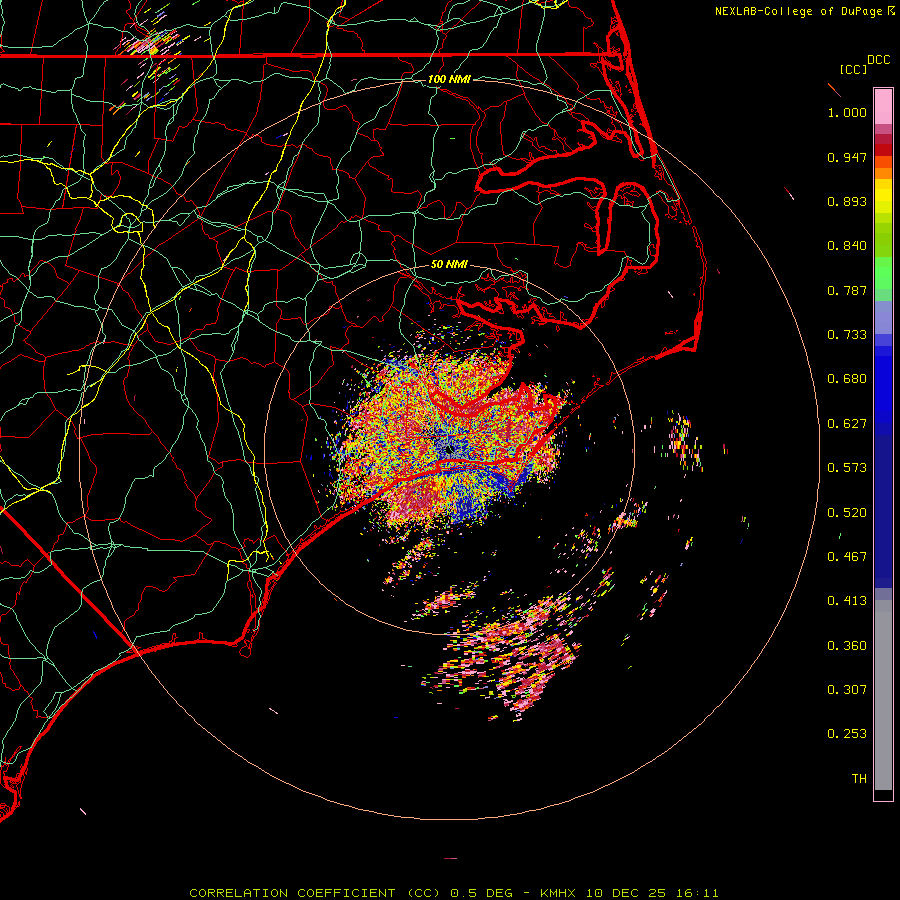
Task: Click the 0.840 scale value
Action: (x=847, y=246)
